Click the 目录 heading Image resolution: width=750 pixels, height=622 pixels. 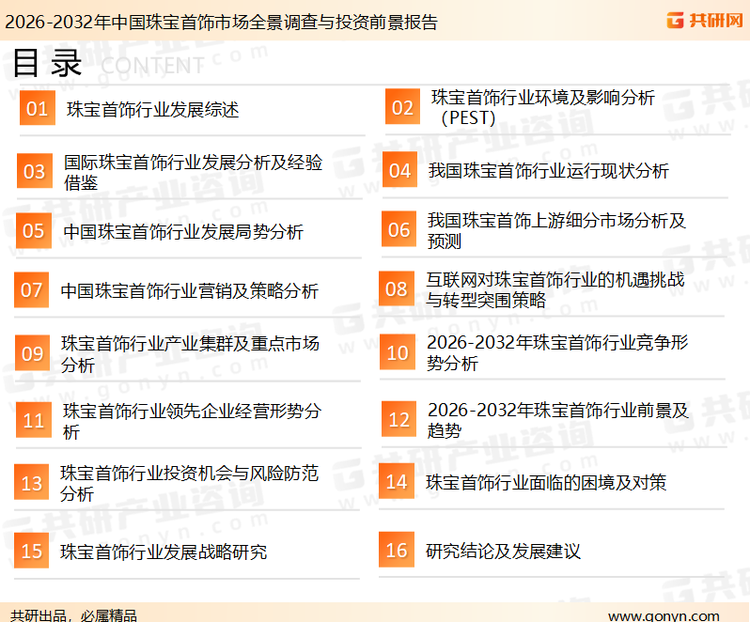click(47, 63)
